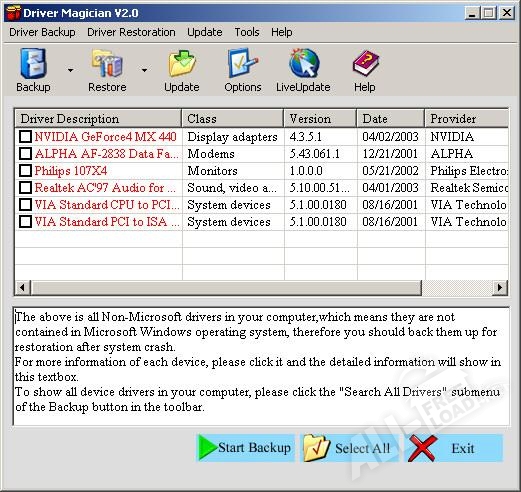Sort by Driver Description column header
This screenshot has height=492, width=521.
point(98,118)
